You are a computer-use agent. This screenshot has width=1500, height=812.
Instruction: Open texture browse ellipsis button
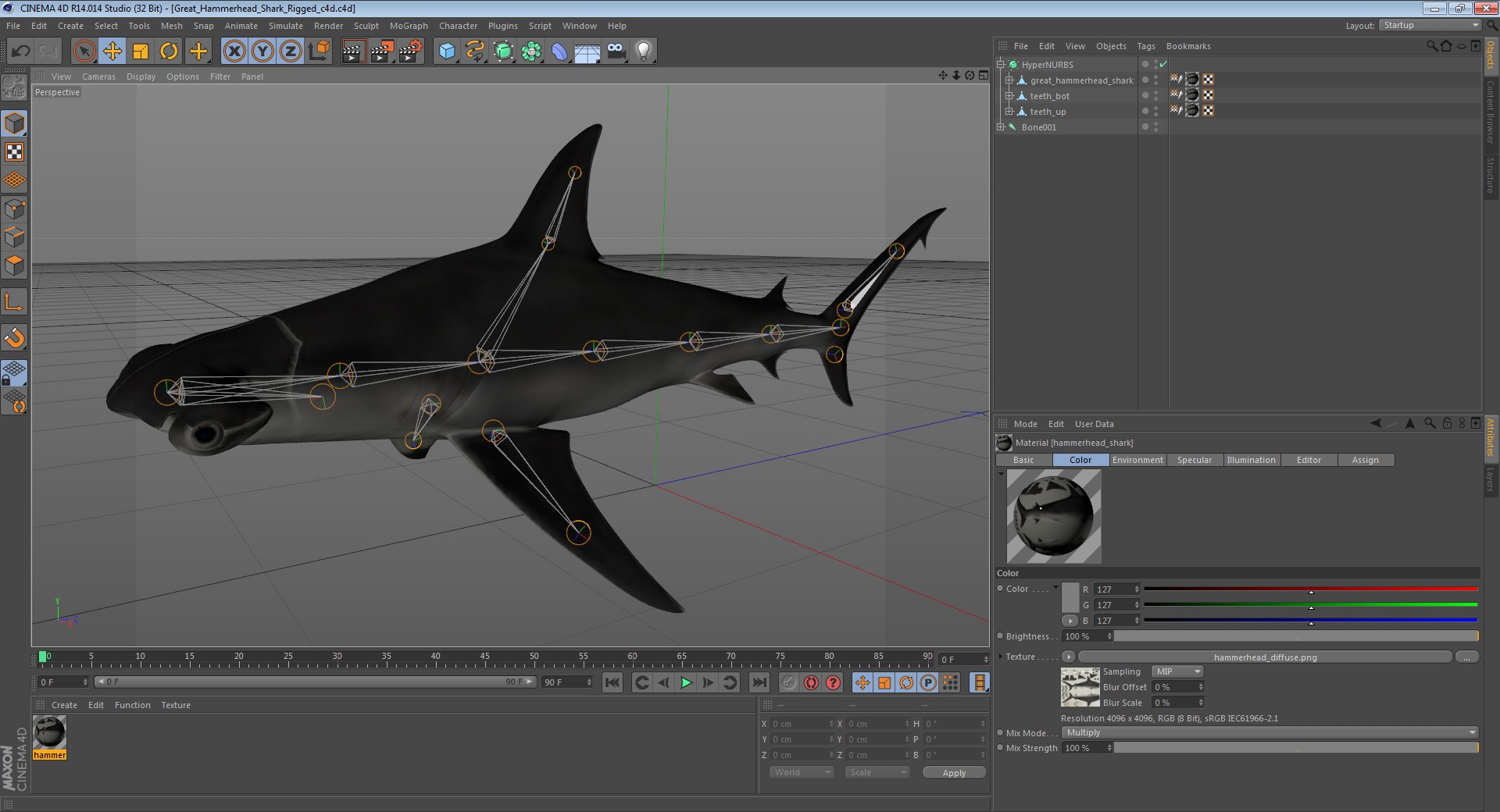point(1466,657)
